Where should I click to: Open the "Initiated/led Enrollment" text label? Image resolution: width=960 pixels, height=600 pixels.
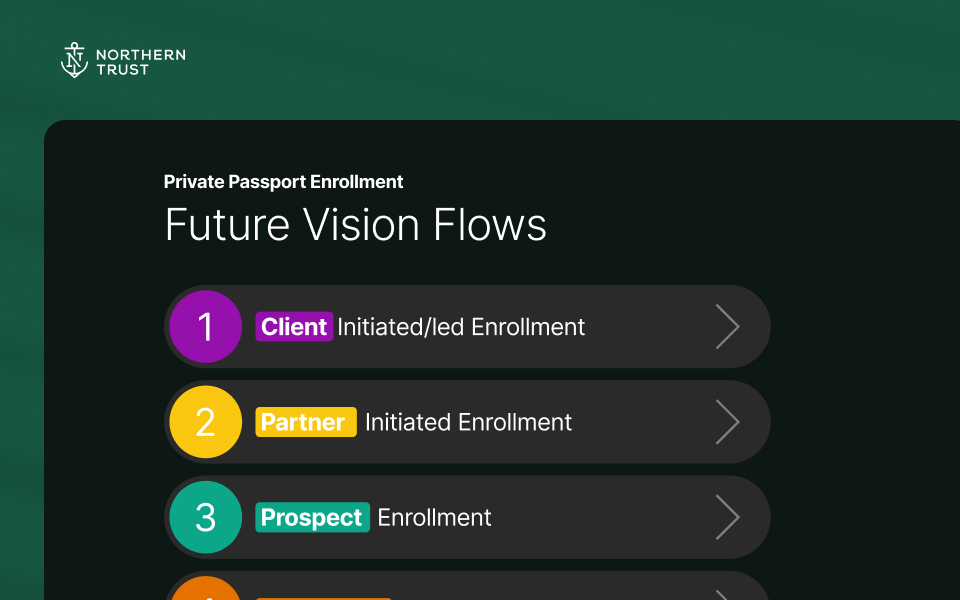[x=461, y=327]
